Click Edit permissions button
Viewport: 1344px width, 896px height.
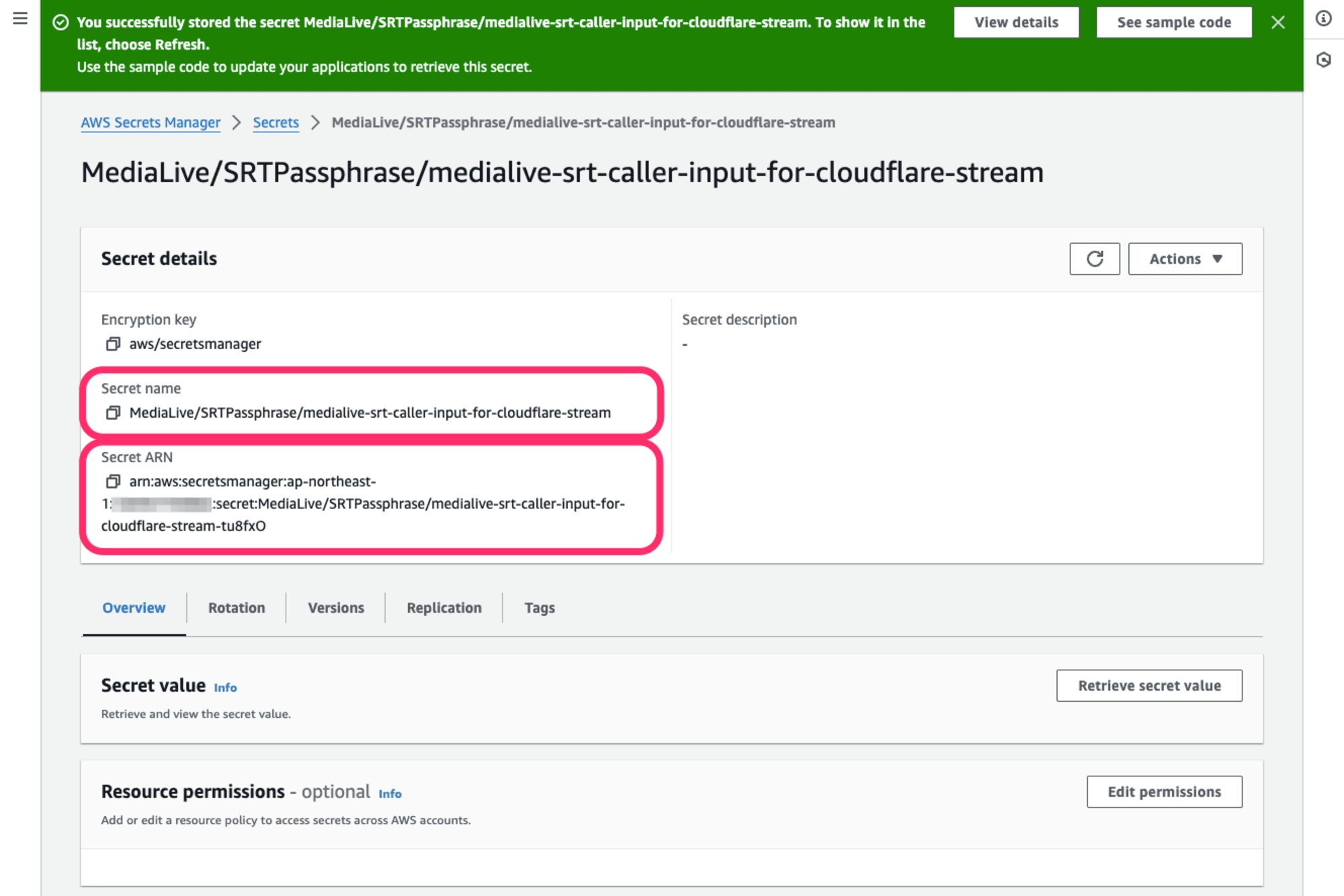(1165, 792)
